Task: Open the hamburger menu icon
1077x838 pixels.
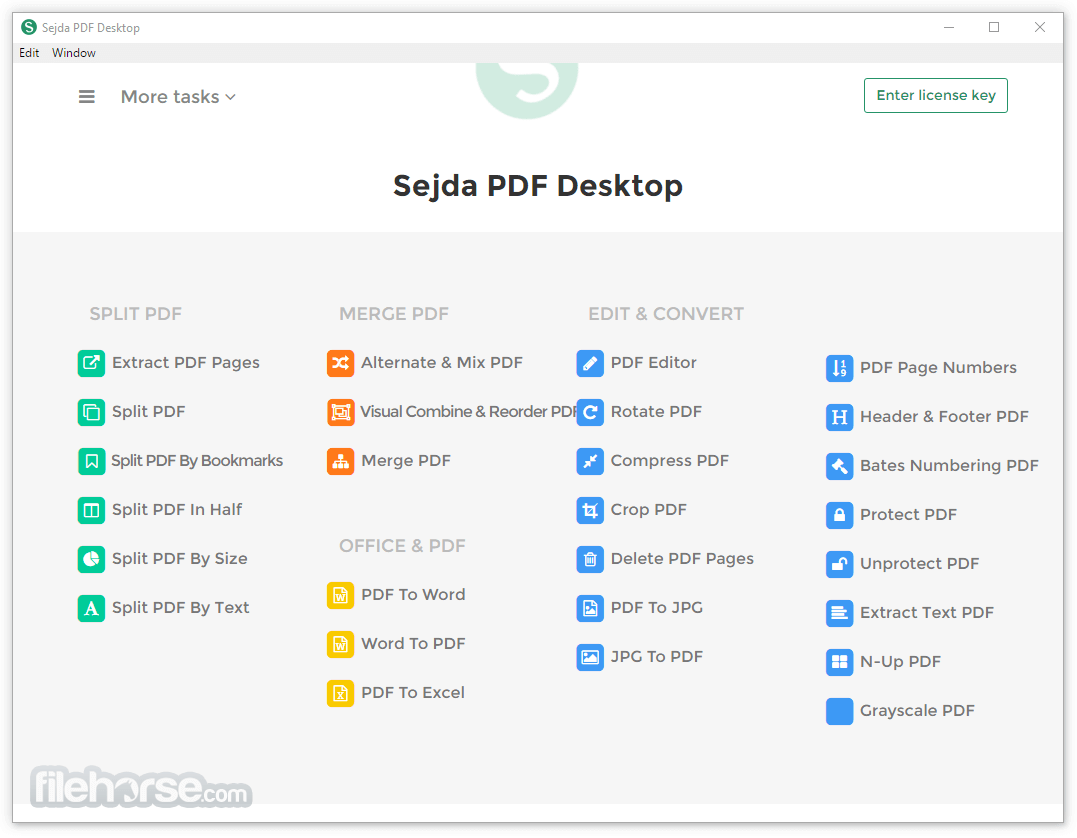Action: click(x=87, y=97)
